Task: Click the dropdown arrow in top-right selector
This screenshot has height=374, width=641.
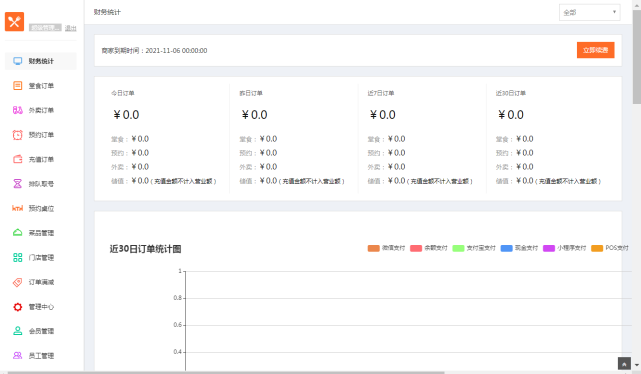Action: pos(614,12)
